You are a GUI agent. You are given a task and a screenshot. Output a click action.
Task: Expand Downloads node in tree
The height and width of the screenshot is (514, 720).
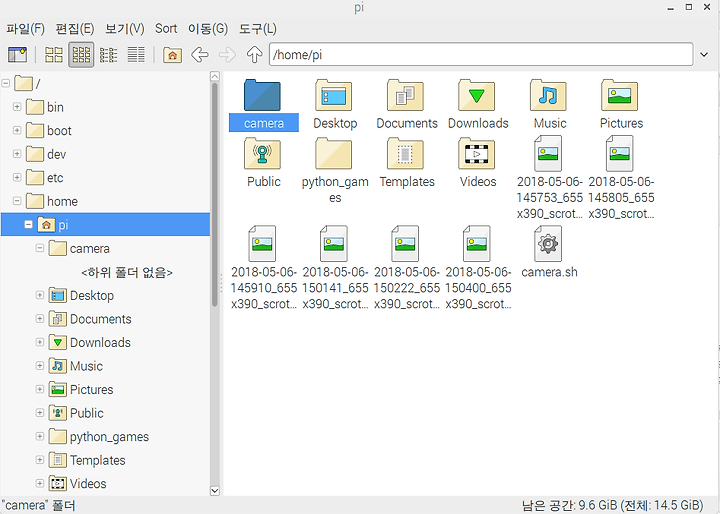[x=40, y=342]
